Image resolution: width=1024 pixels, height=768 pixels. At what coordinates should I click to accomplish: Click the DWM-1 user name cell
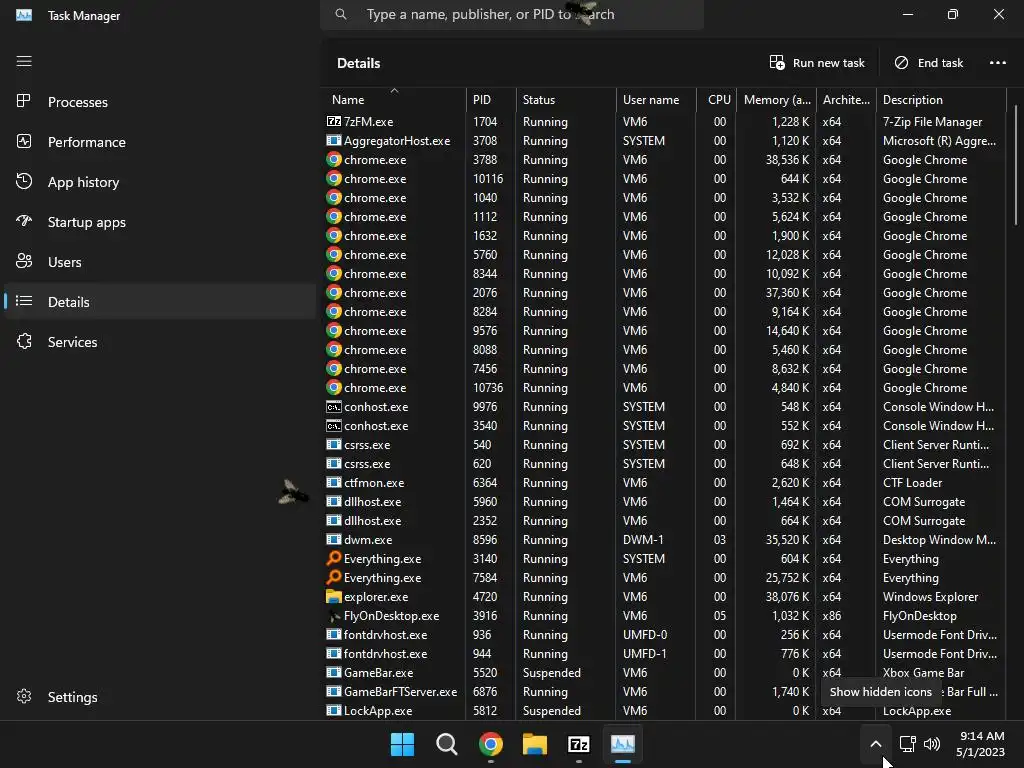(x=643, y=539)
